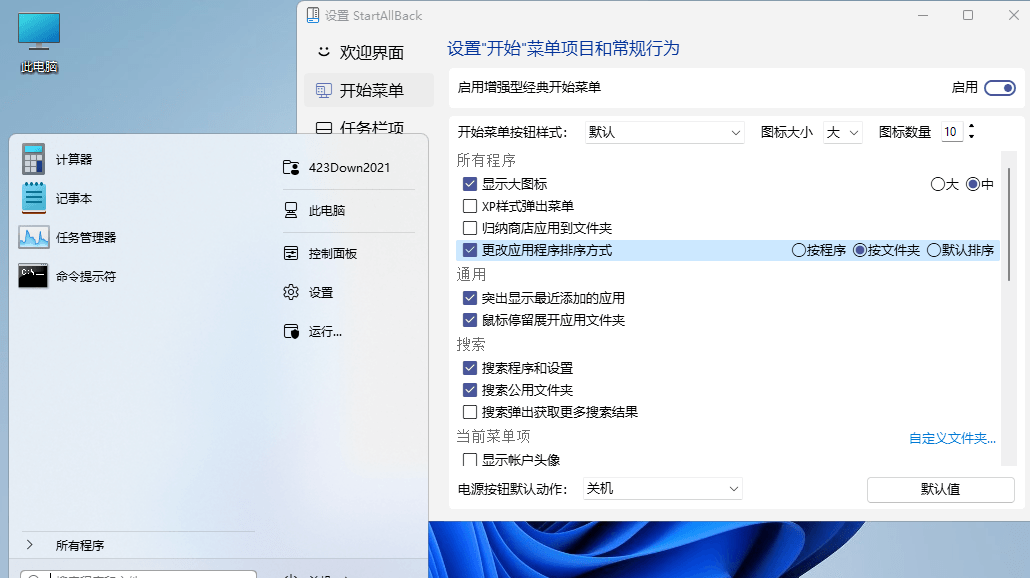Open 任务管理器 icon in start menu

tap(34, 237)
